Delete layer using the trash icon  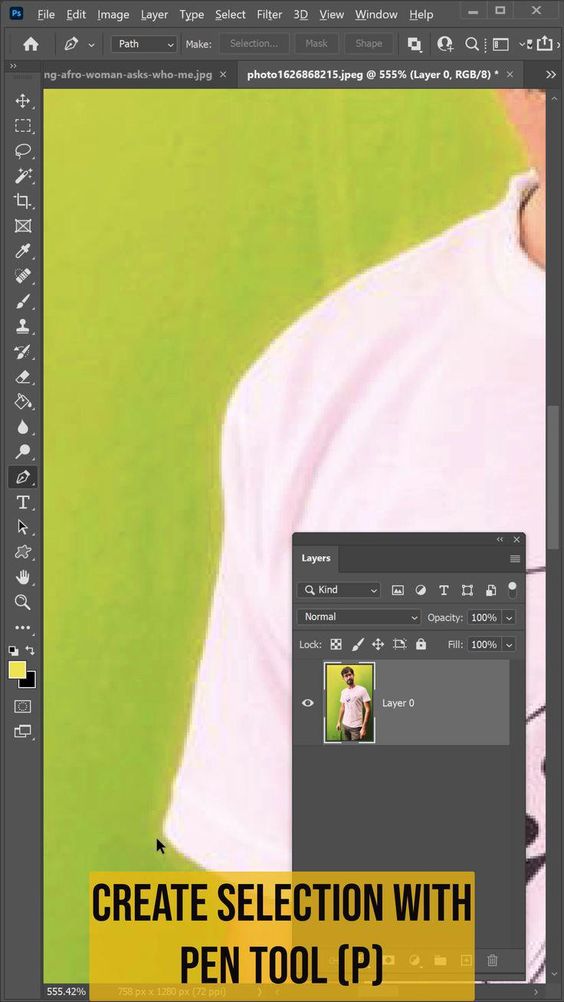pyautogui.click(x=492, y=960)
